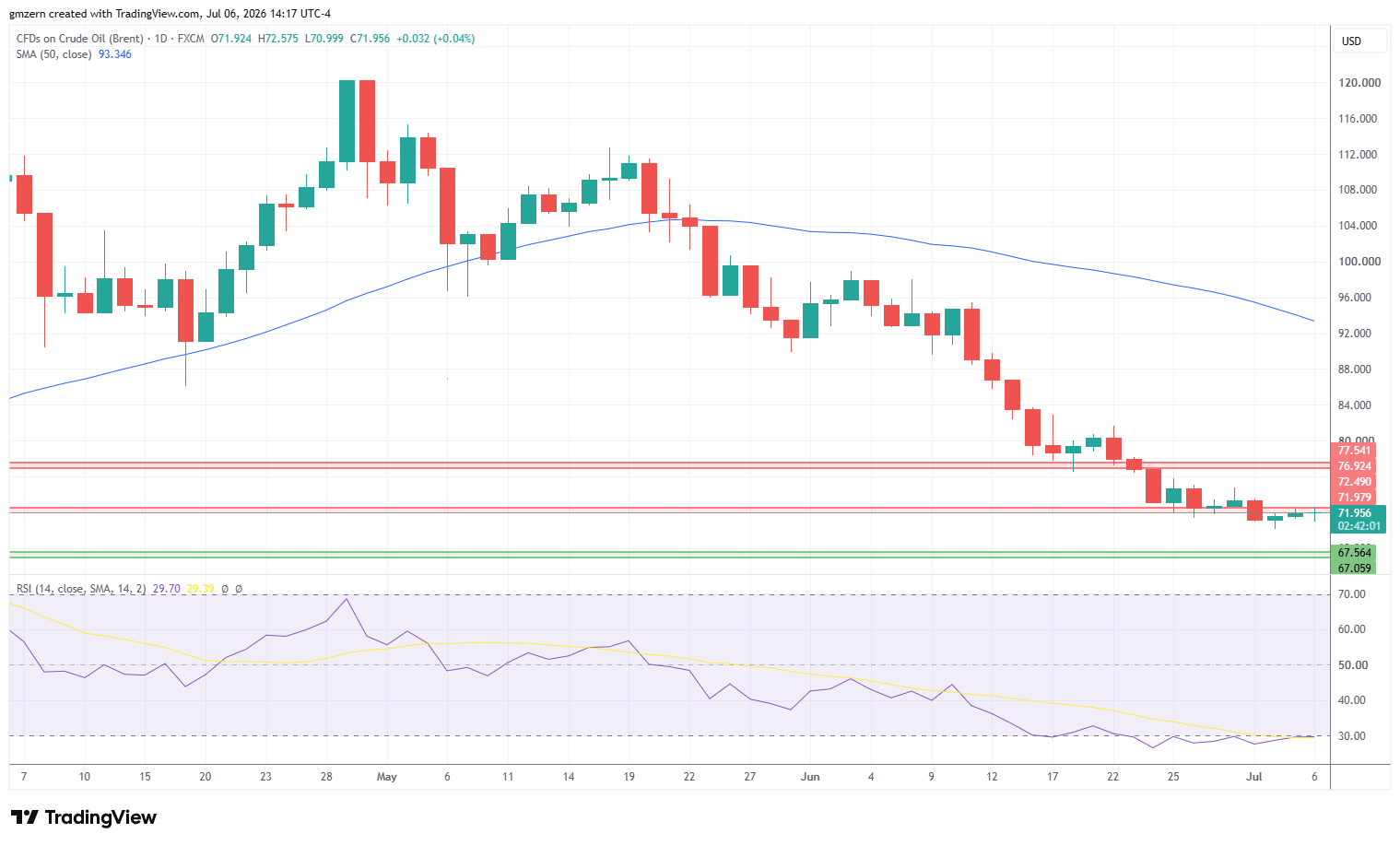Click the high value H72.575
1400x845 pixels.
pyautogui.click(x=278, y=39)
